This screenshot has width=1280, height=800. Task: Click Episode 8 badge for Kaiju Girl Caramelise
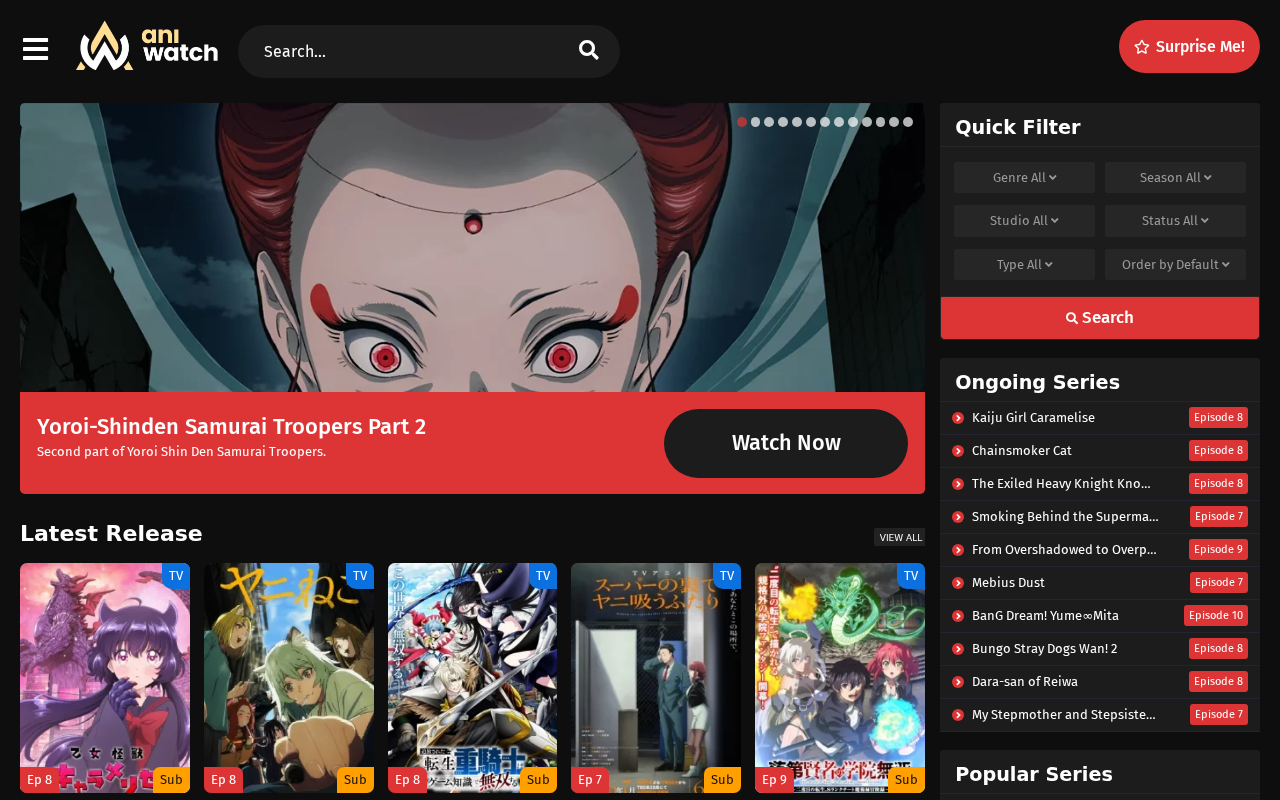(1218, 418)
